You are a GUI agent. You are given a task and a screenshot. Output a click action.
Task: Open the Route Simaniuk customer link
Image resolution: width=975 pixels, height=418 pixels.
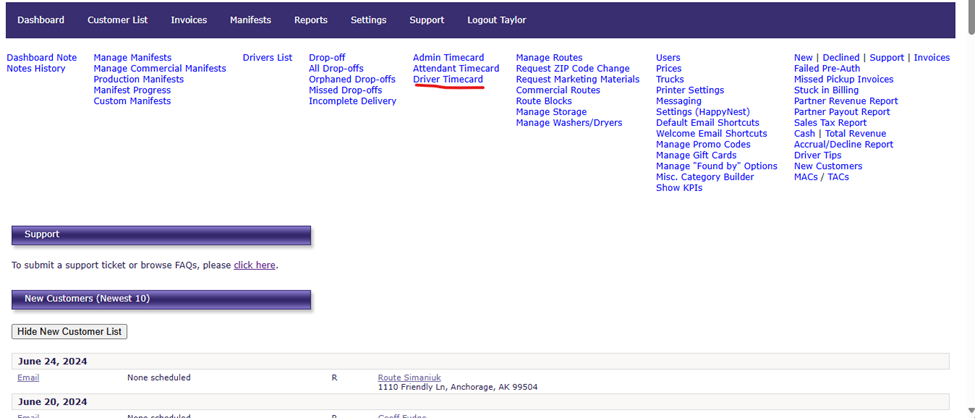coord(409,378)
